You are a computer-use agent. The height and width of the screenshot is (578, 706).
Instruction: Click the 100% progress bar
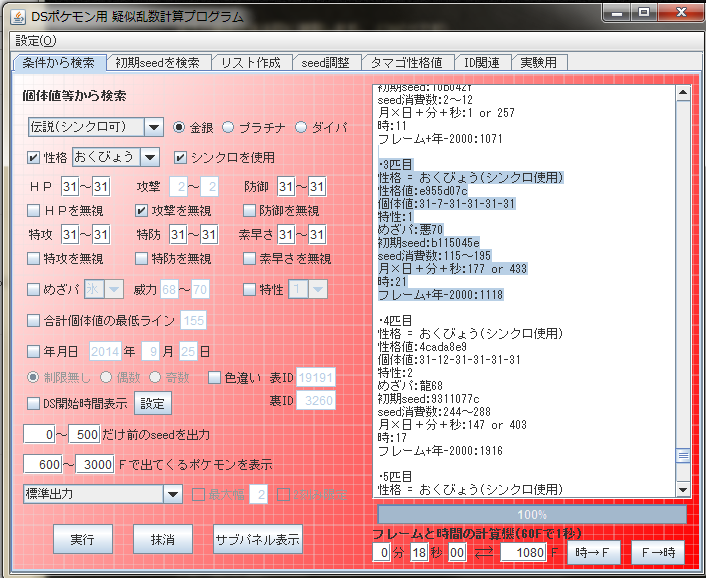click(x=532, y=515)
